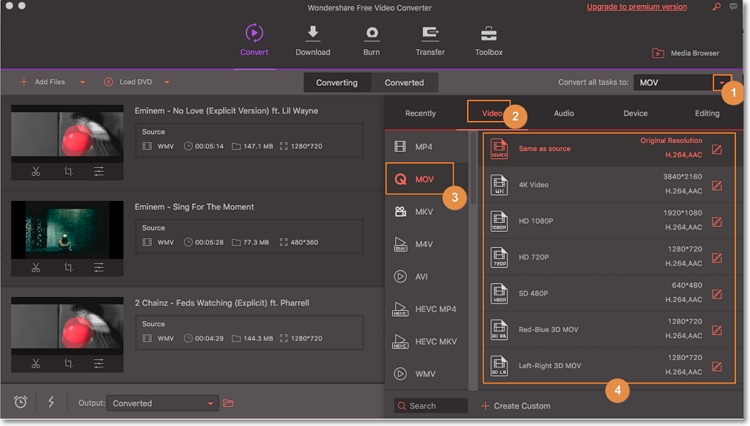Open the Output folder dropdown
750x426 pixels.
click(163, 403)
